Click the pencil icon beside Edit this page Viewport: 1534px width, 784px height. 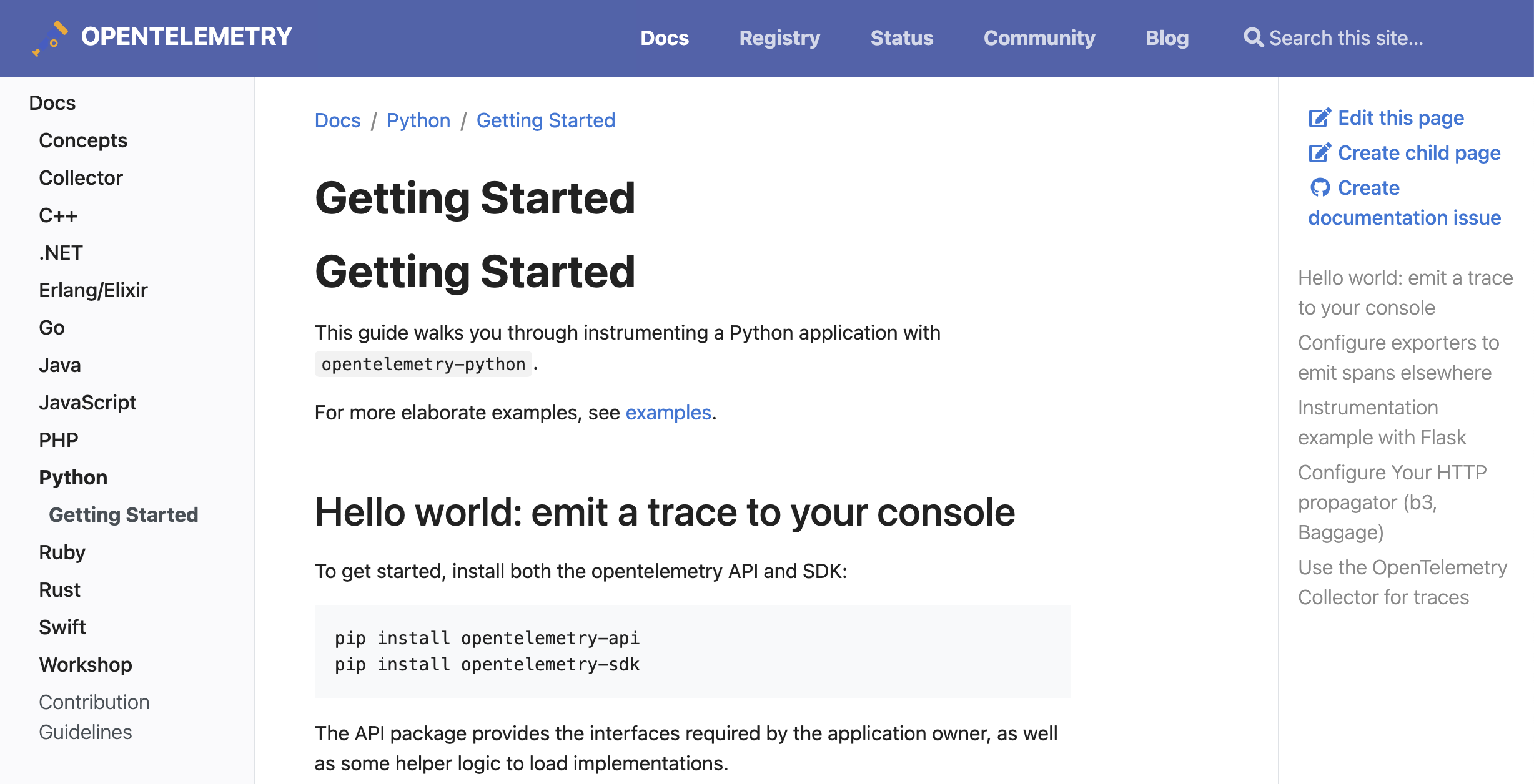[1319, 117]
